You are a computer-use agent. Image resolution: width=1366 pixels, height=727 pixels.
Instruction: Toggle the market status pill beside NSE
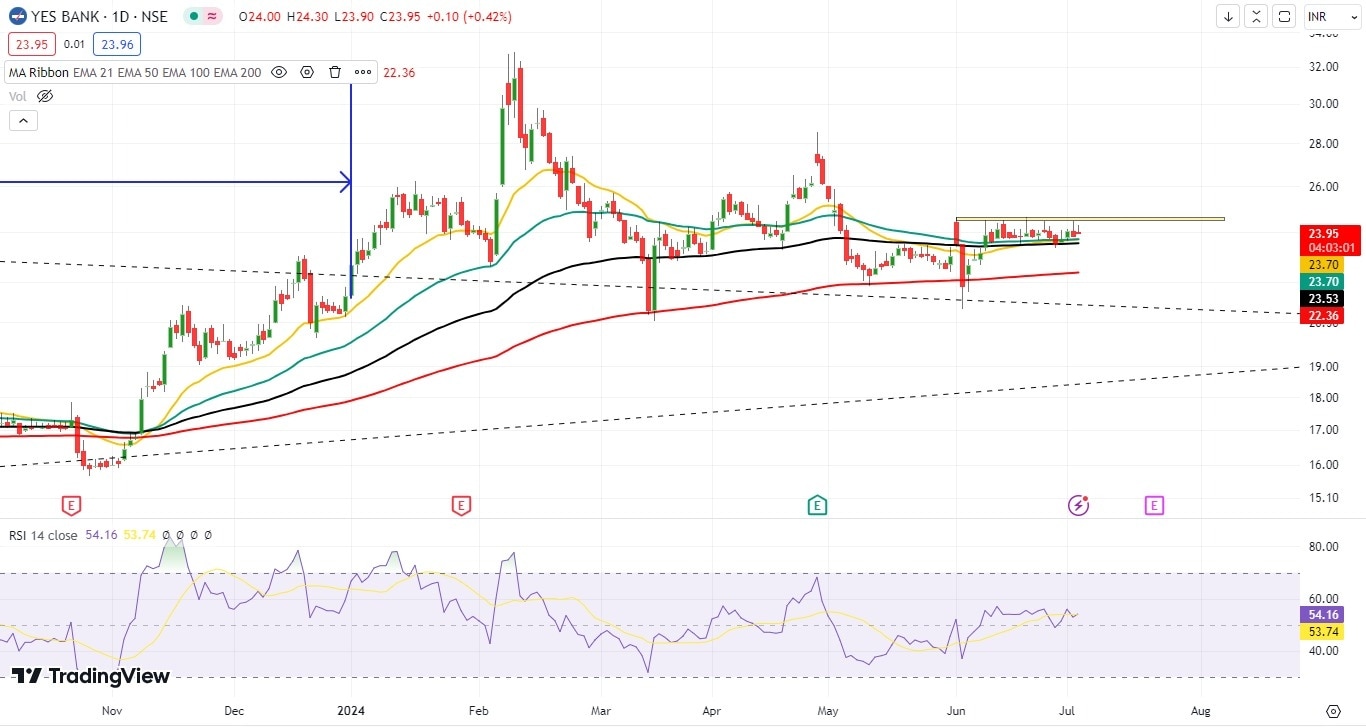(x=200, y=16)
